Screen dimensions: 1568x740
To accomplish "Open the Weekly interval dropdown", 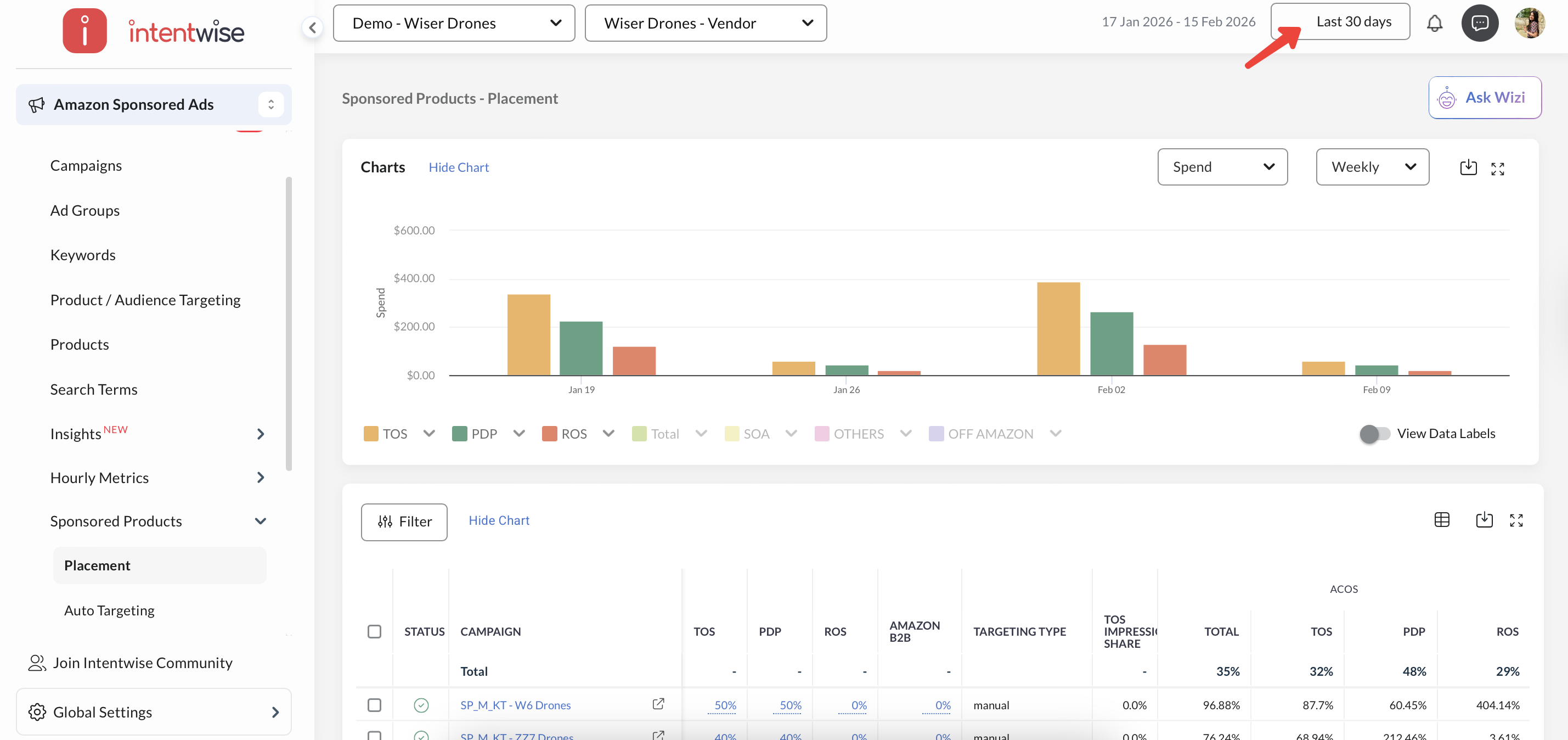I will point(1372,167).
